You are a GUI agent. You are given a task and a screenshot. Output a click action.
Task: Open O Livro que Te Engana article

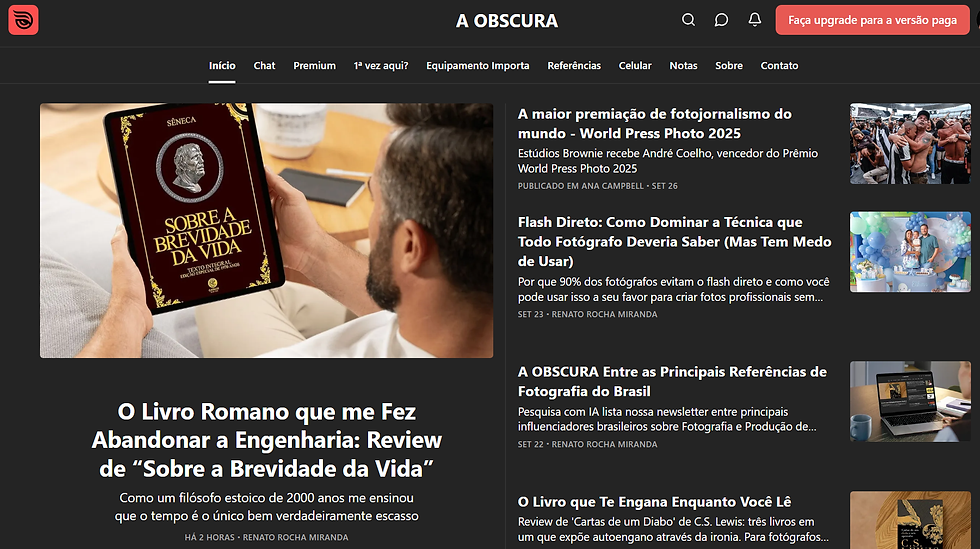[x=654, y=502]
